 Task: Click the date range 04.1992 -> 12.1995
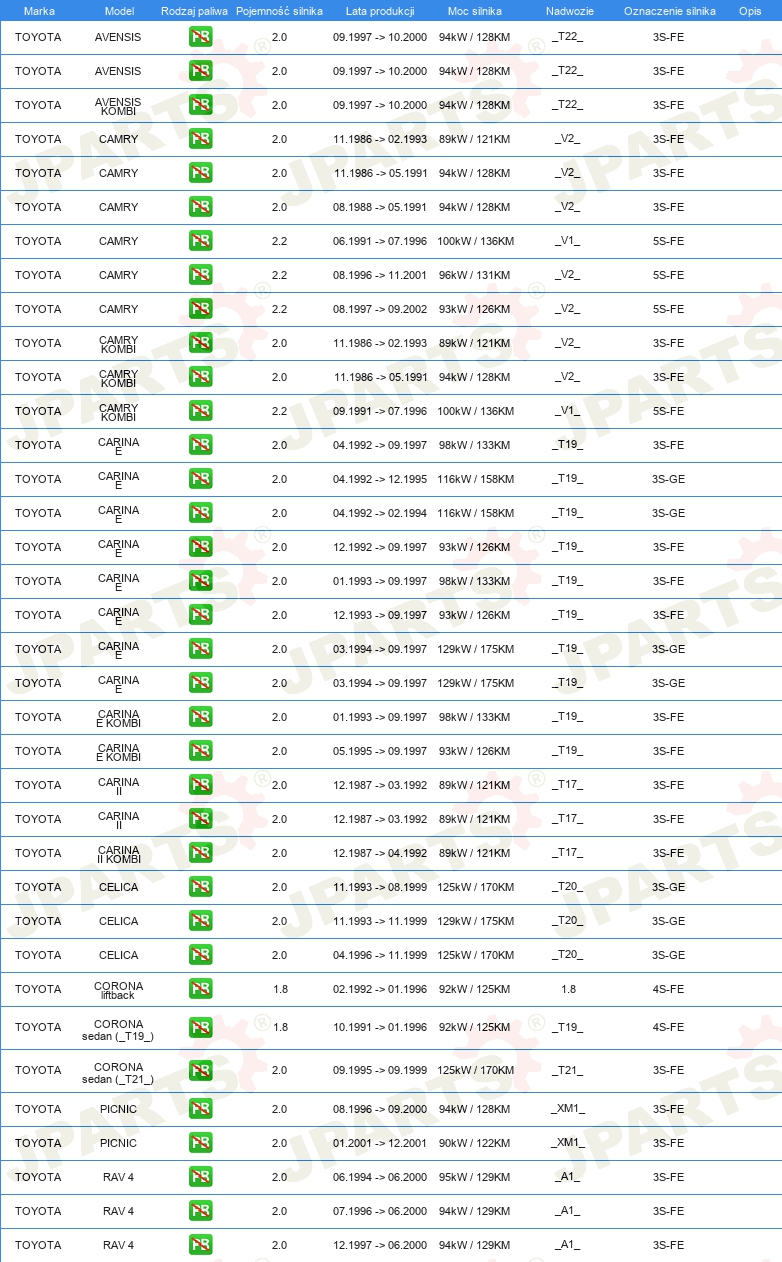click(x=380, y=479)
